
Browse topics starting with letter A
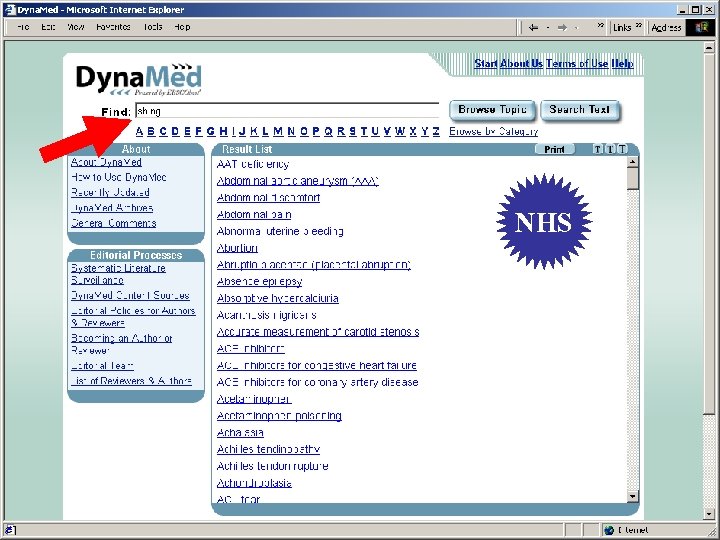140,132
